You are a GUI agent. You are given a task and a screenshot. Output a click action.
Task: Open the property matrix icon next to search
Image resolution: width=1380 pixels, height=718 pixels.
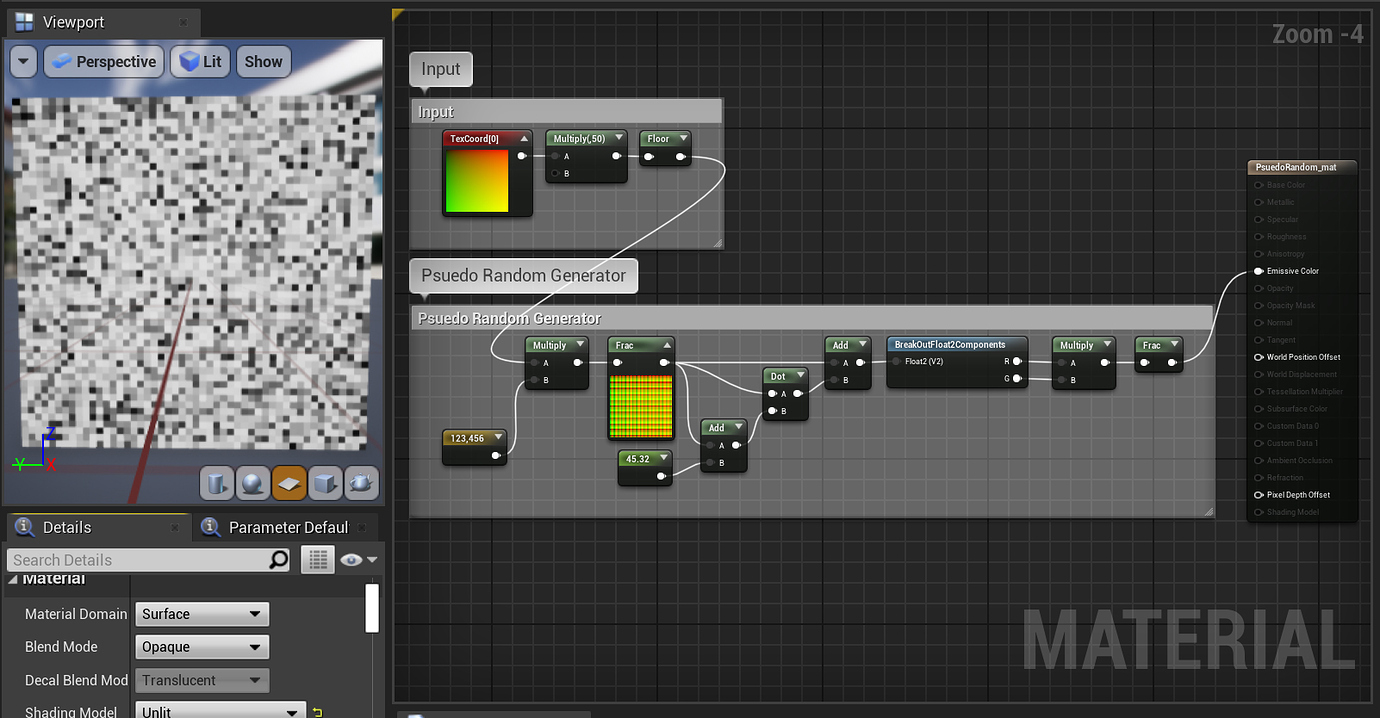pyautogui.click(x=317, y=559)
